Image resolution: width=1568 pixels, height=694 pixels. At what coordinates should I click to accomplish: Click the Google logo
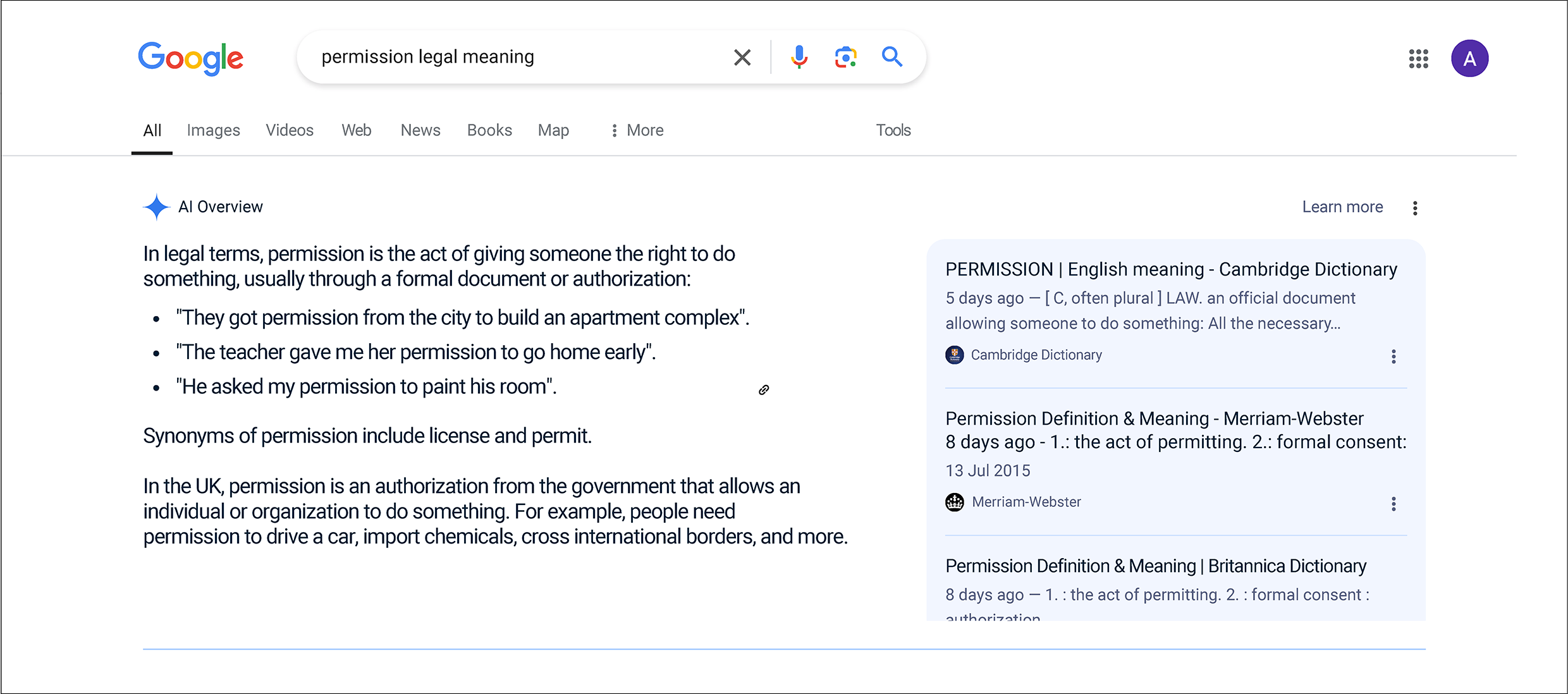coord(190,58)
